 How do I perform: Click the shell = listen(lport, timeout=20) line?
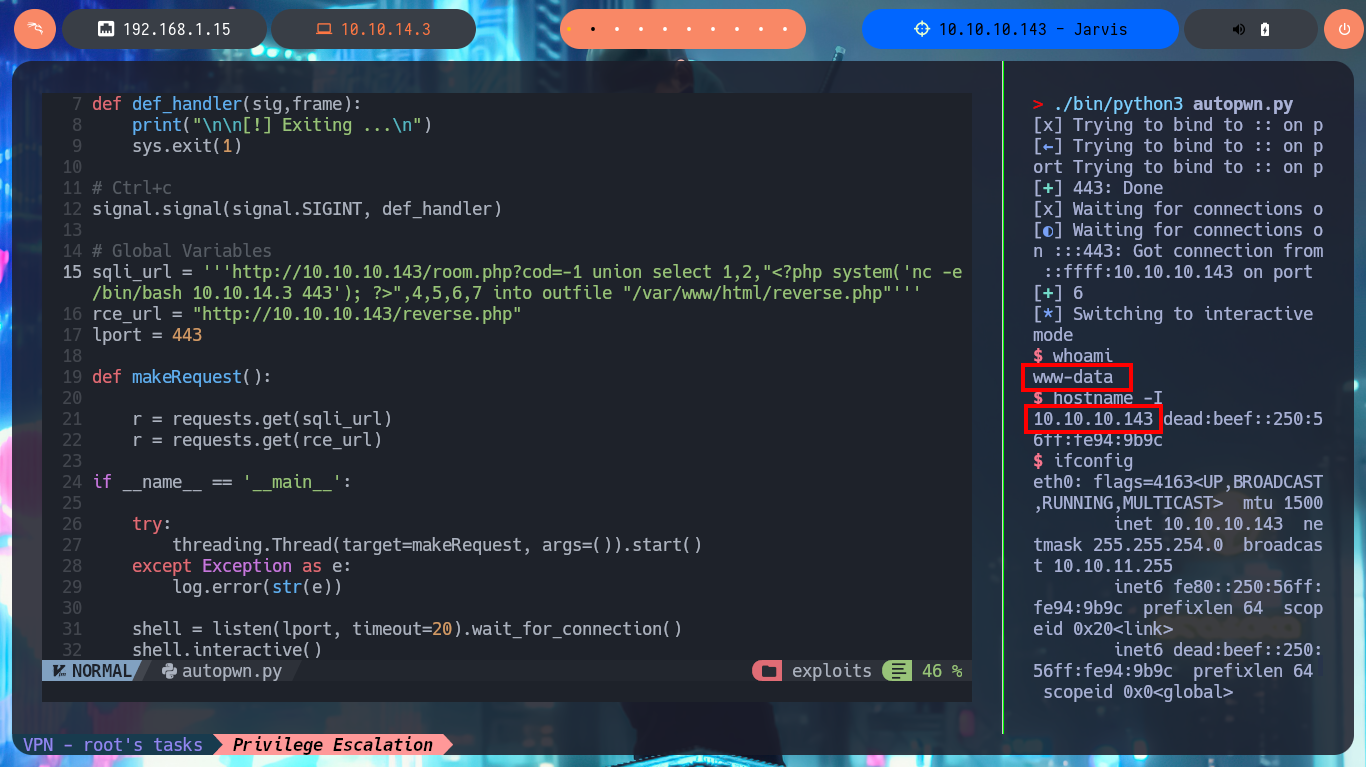(407, 629)
